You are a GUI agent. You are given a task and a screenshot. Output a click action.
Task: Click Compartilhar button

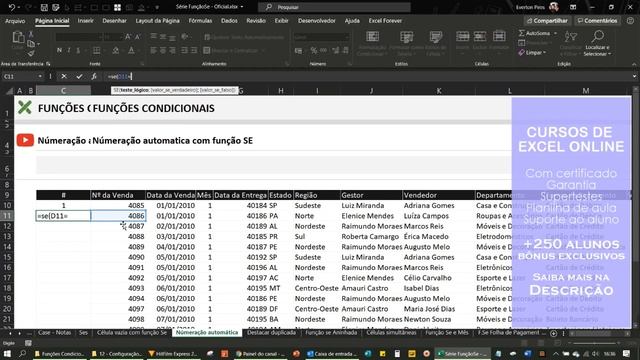[547, 21]
